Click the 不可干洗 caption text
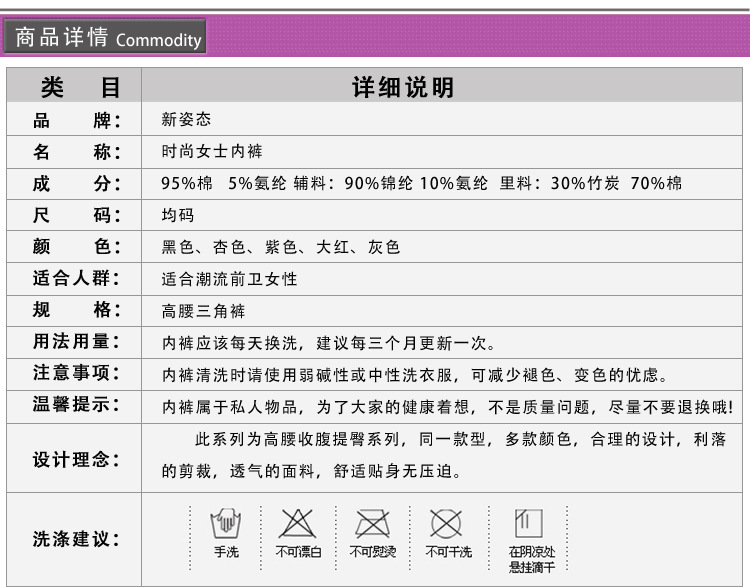 (449, 552)
